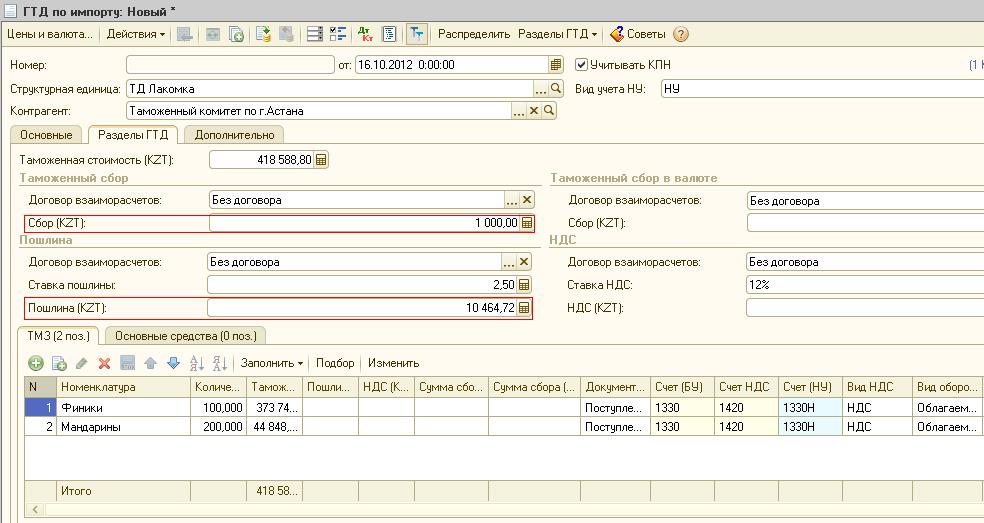Open Основные средства (0 поз.) tab
Viewport: 984px width, 523px height.
[x=186, y=336]
